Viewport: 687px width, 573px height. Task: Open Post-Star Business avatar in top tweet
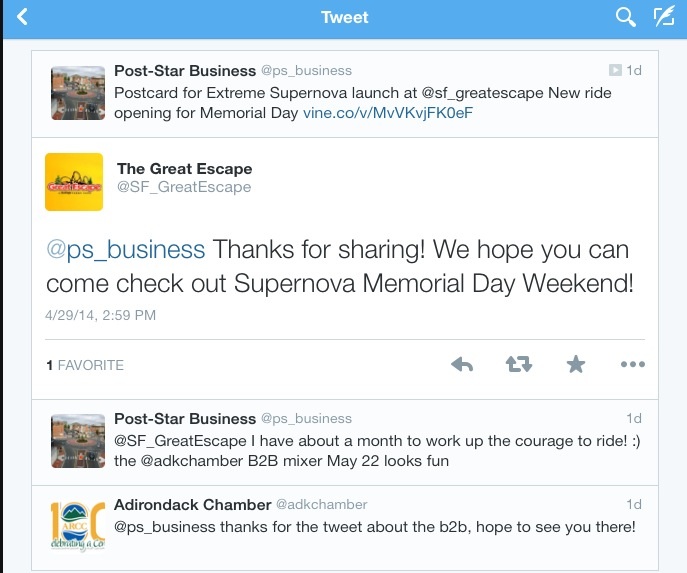[79, 93]
